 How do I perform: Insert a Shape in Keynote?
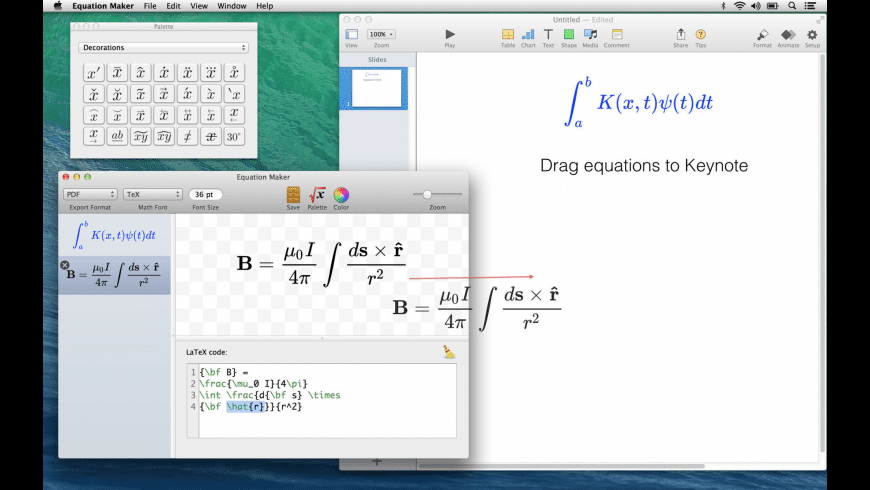point(569,34)
